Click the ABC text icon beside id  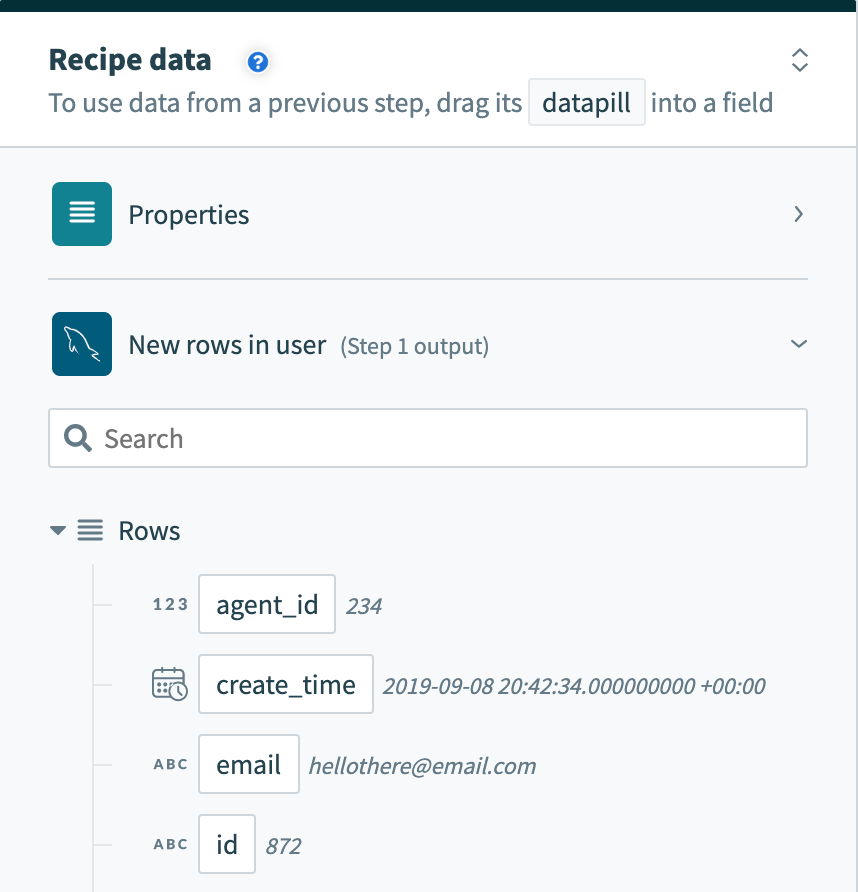[x=170, y=844]
